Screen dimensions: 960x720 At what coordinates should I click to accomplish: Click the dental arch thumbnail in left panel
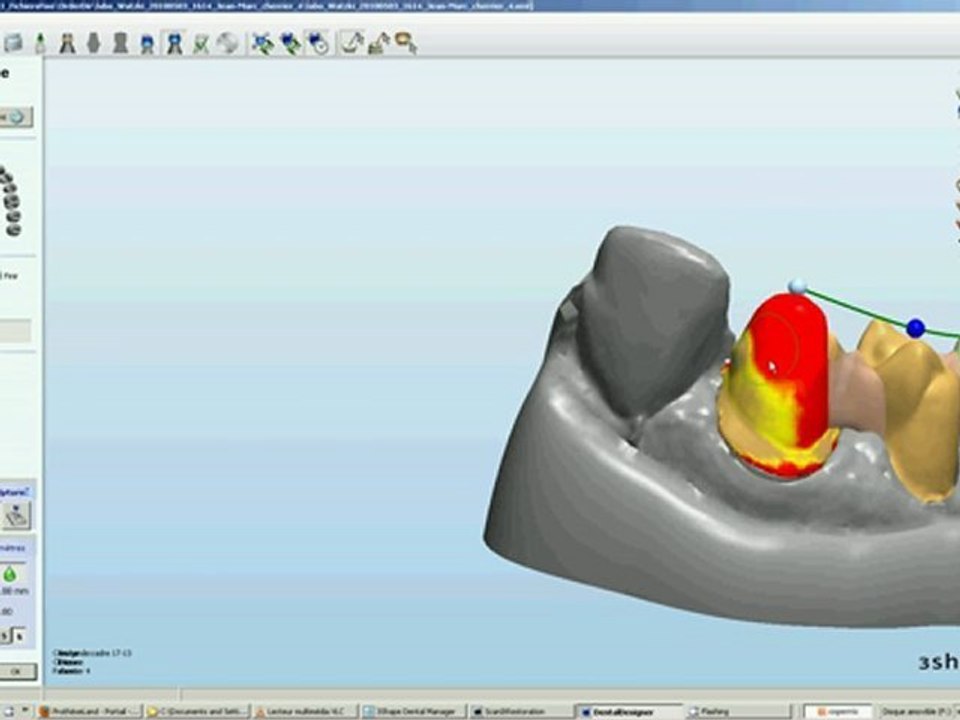[10, 201]
